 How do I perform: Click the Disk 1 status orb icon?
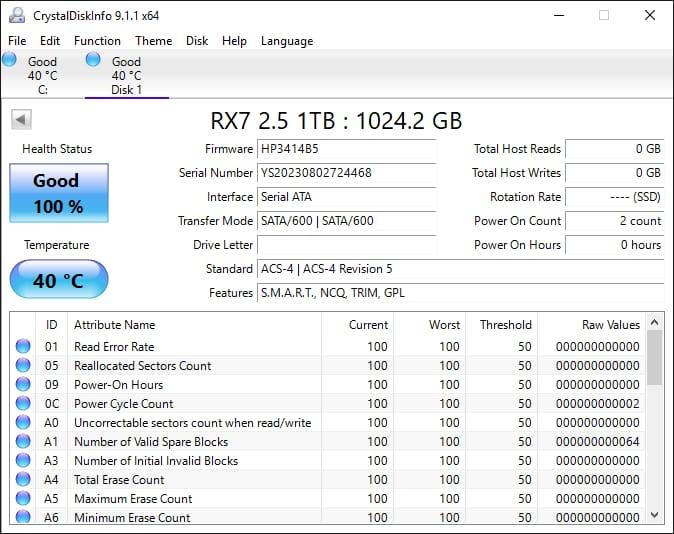tap(93, 60)
